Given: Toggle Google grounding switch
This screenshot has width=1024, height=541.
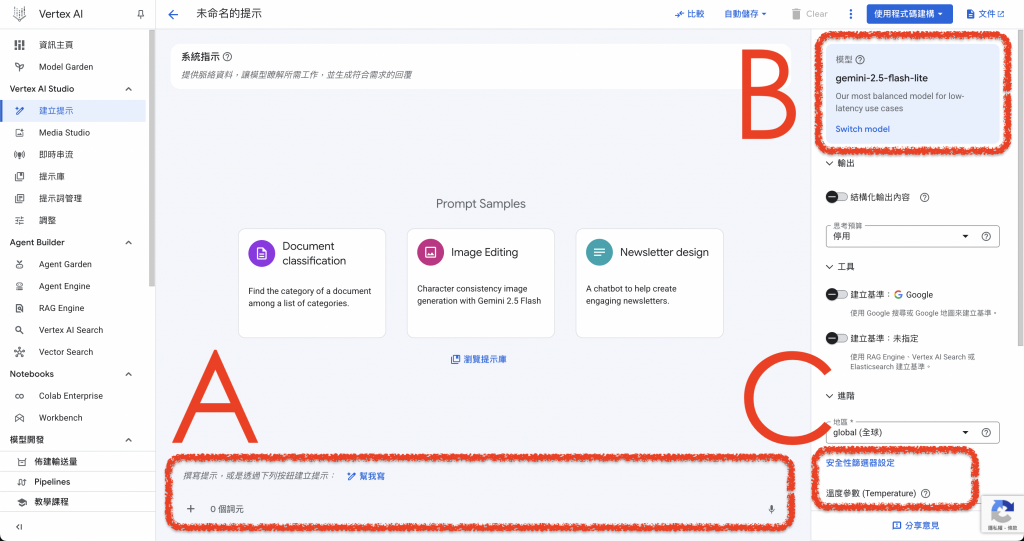Looking at the screenshot, I should [x=836, y=295].
